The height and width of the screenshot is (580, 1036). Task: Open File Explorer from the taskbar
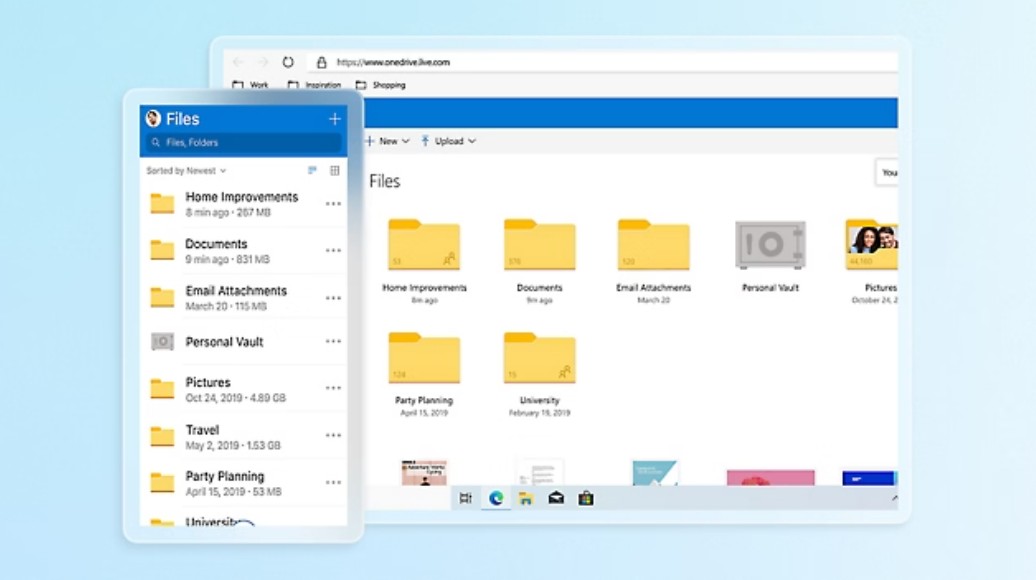click(x=526, y=498)
